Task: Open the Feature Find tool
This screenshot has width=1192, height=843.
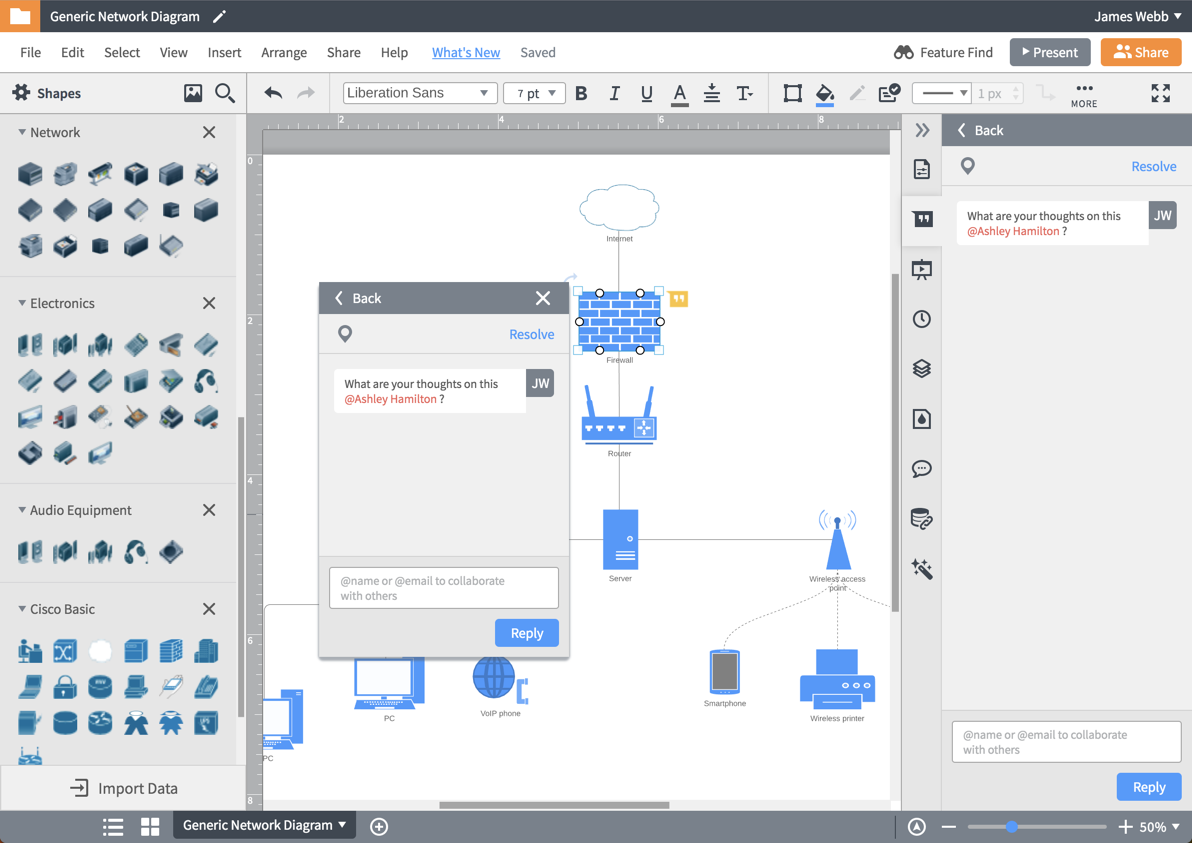Action: pyautogui.click(x=943, y=51)
